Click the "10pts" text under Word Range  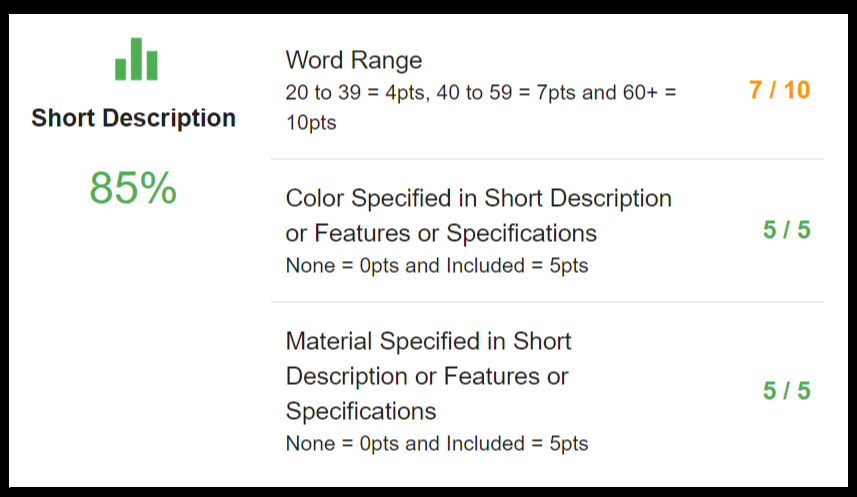click(311, 122)
